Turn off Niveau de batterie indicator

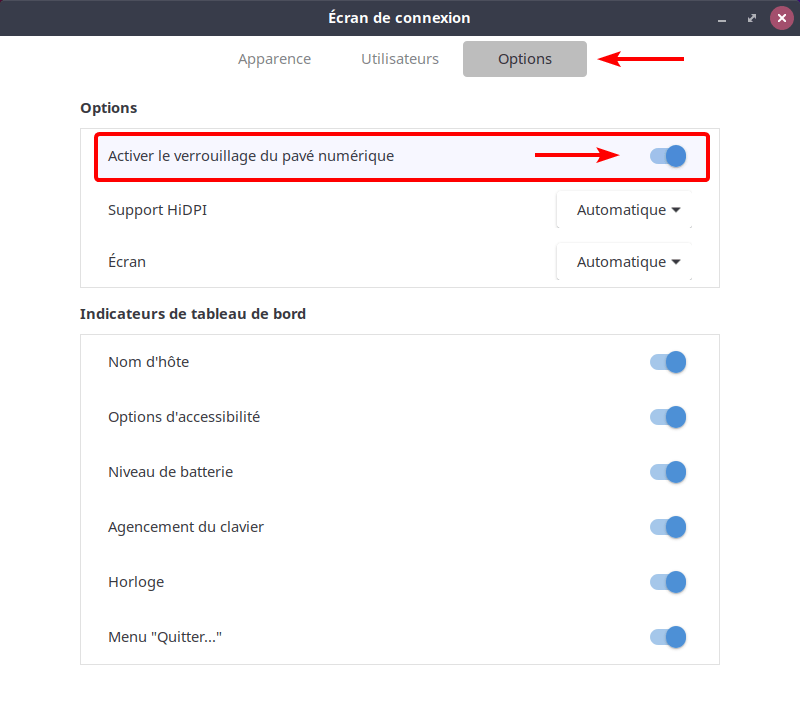pos(668,472)
